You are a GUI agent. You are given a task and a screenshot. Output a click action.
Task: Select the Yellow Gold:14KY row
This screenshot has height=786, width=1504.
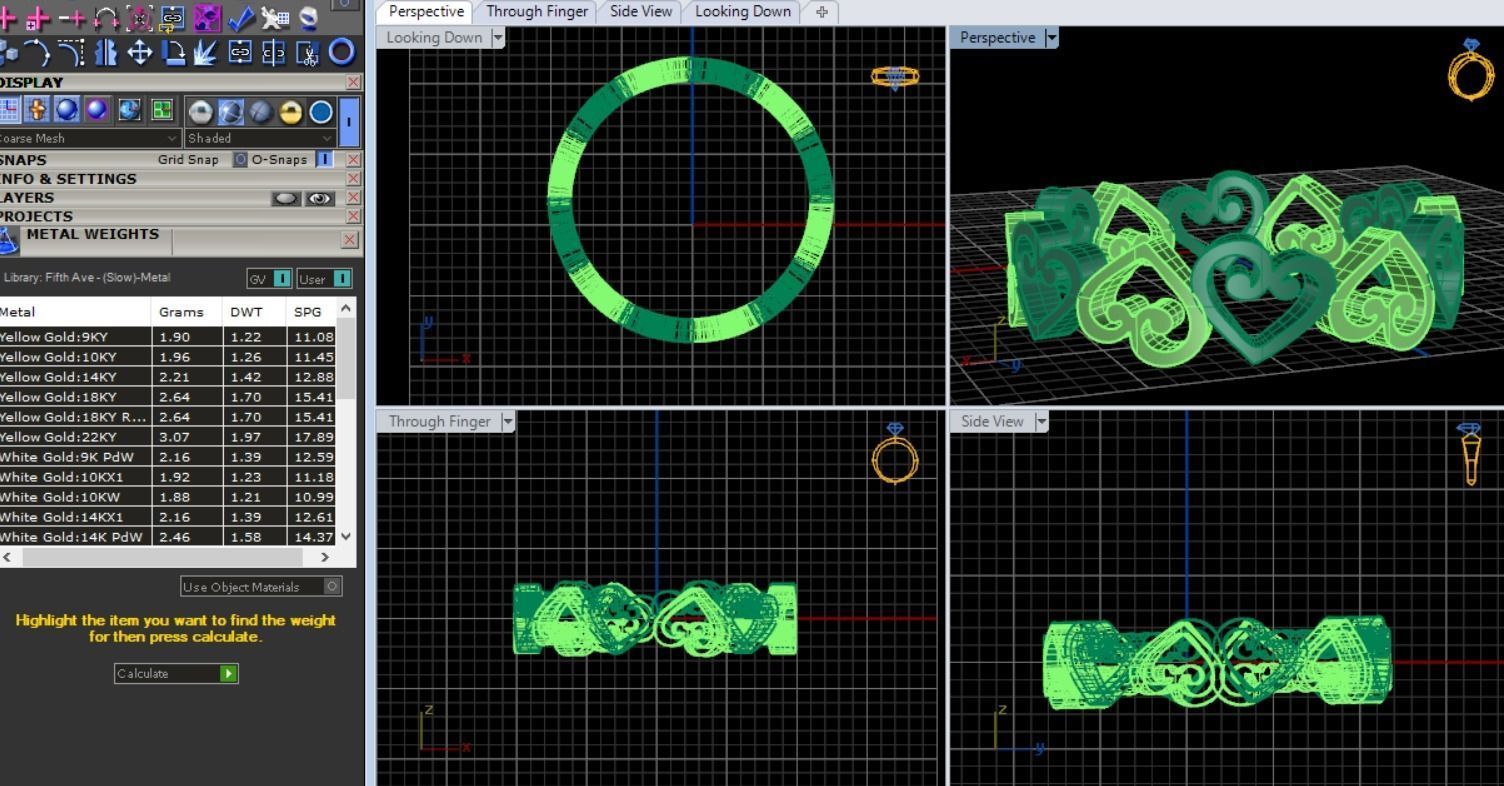point(168,377)
